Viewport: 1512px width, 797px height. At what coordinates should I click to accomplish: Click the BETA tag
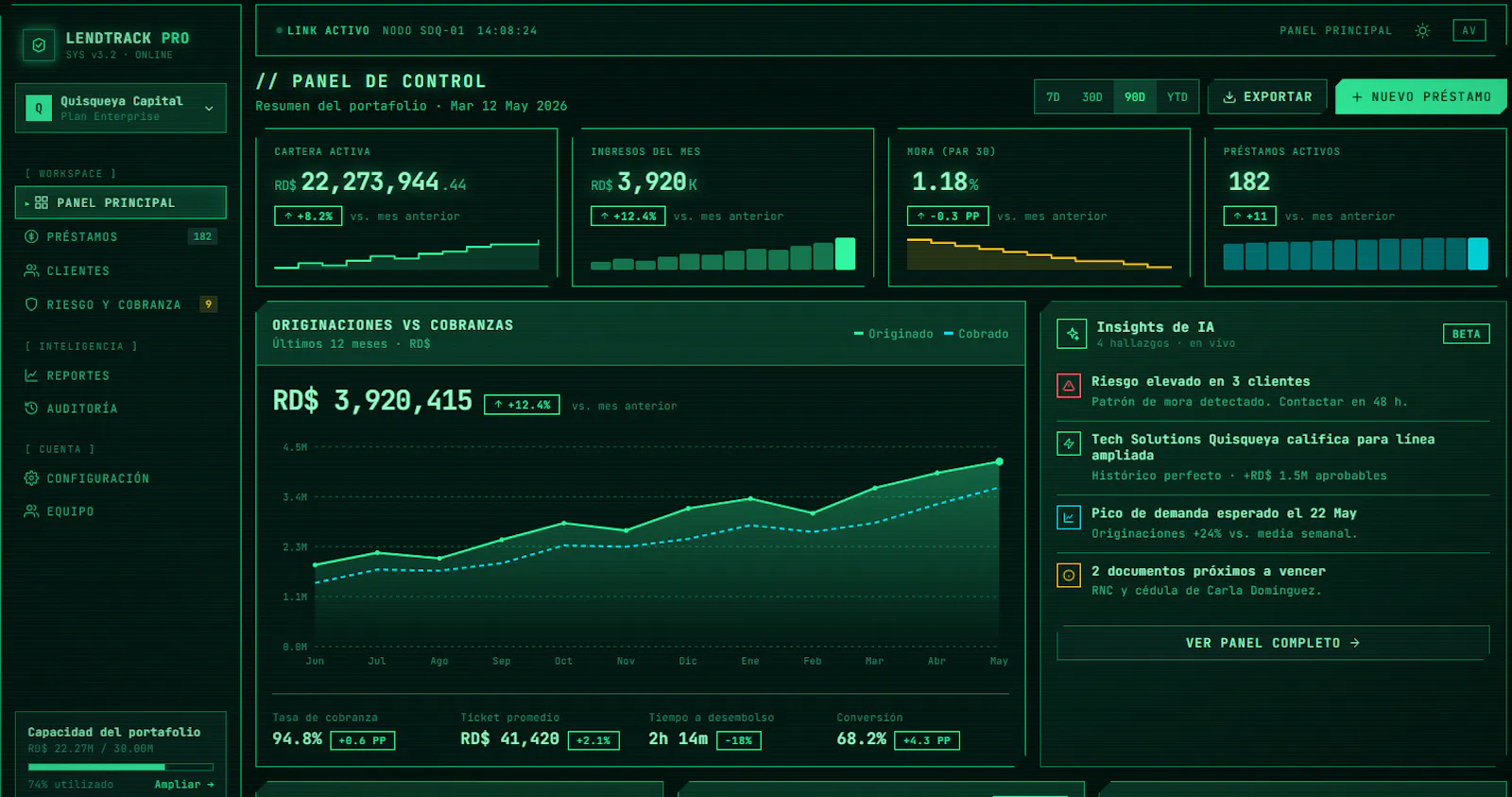coord(1467,334)
